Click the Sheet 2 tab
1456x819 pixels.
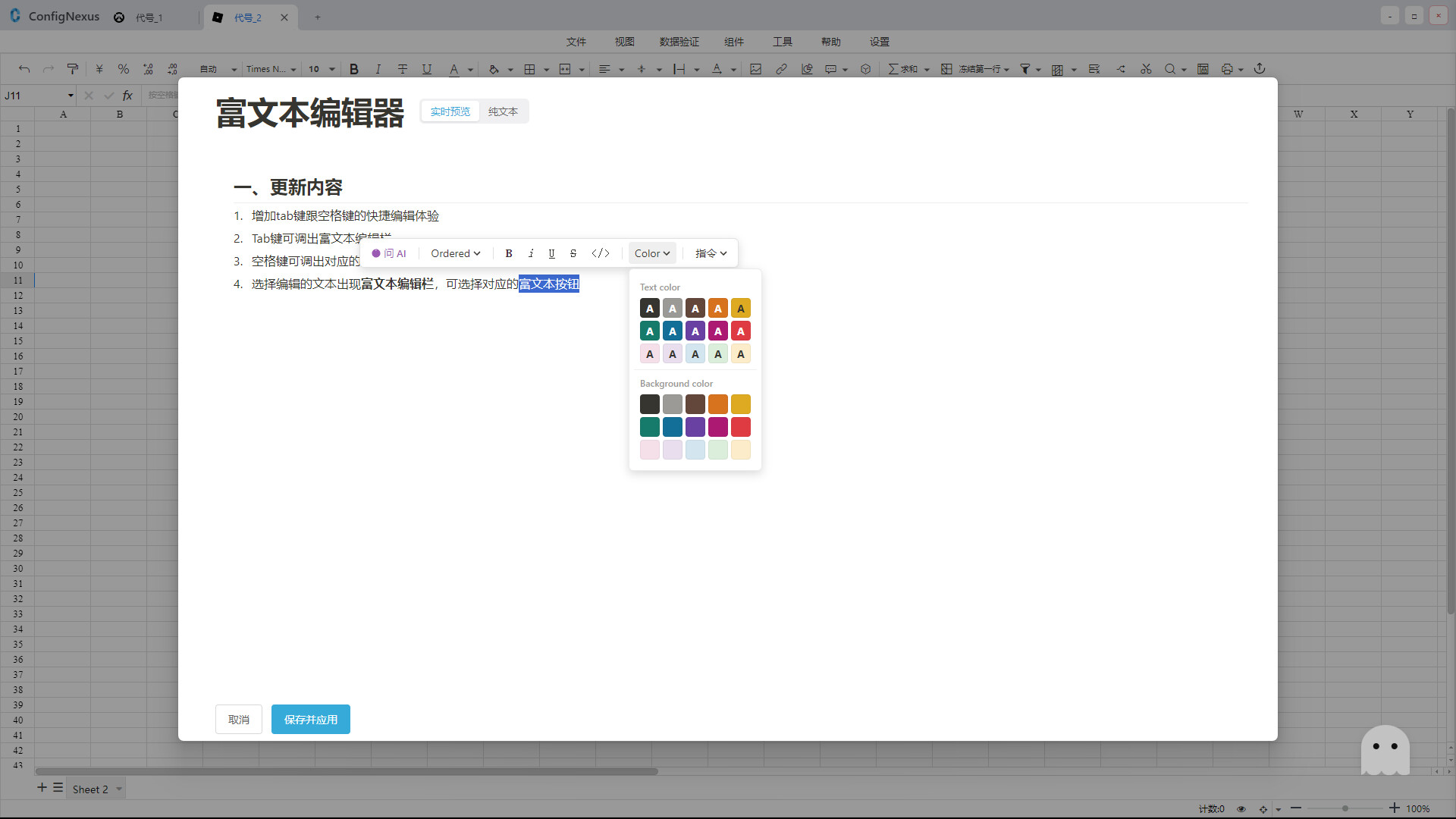(90, 789)
